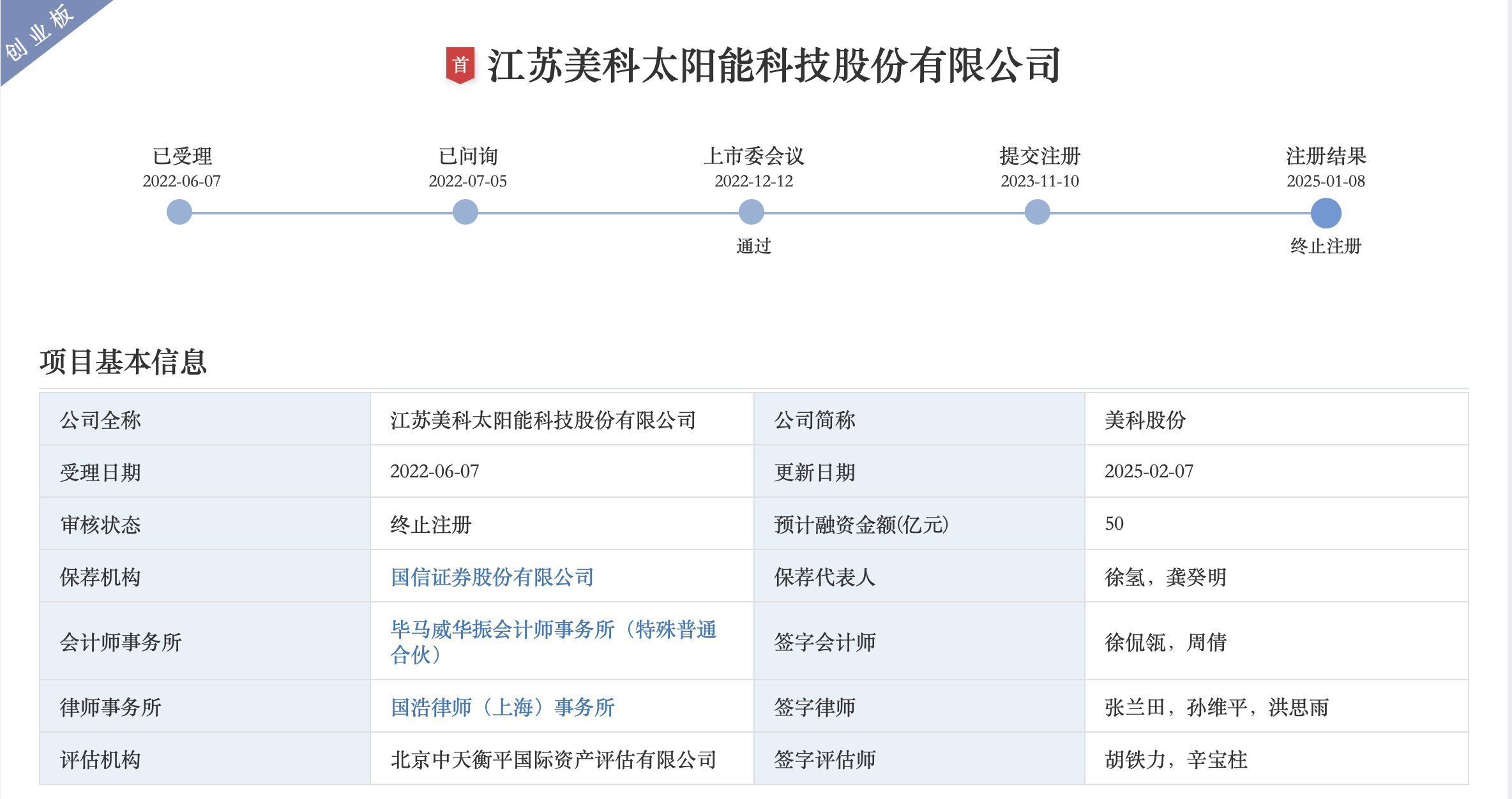Click the 2025-01-08 registration result date

click(x=1326, y=181)
